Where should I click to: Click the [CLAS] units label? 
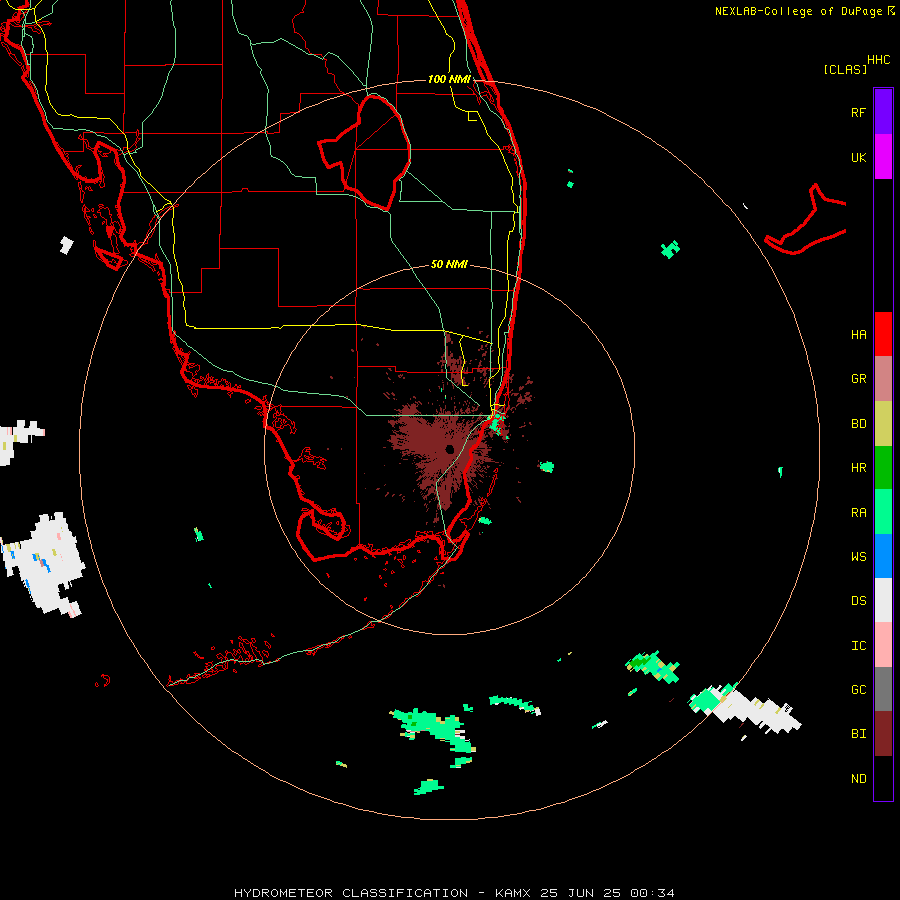coord(845,69)
